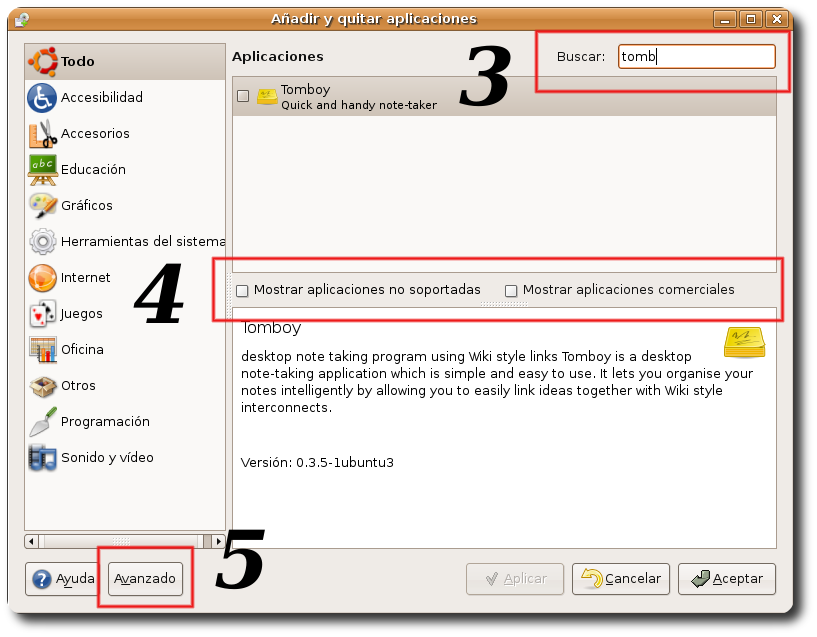Select the Juegos cards icon

(x=42, y=313)
